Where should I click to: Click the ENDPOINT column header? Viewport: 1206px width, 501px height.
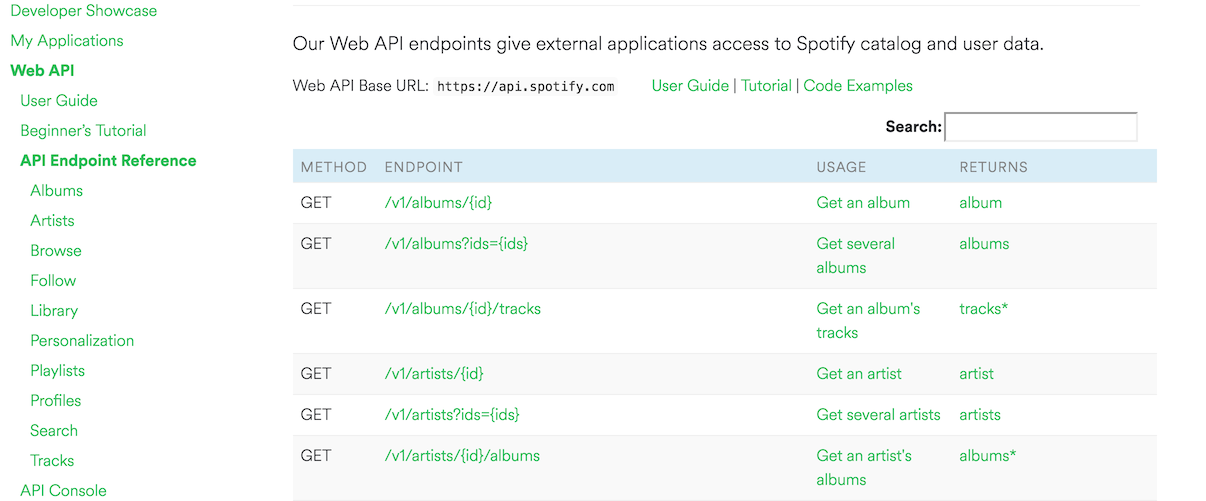(x=424, y=167)
